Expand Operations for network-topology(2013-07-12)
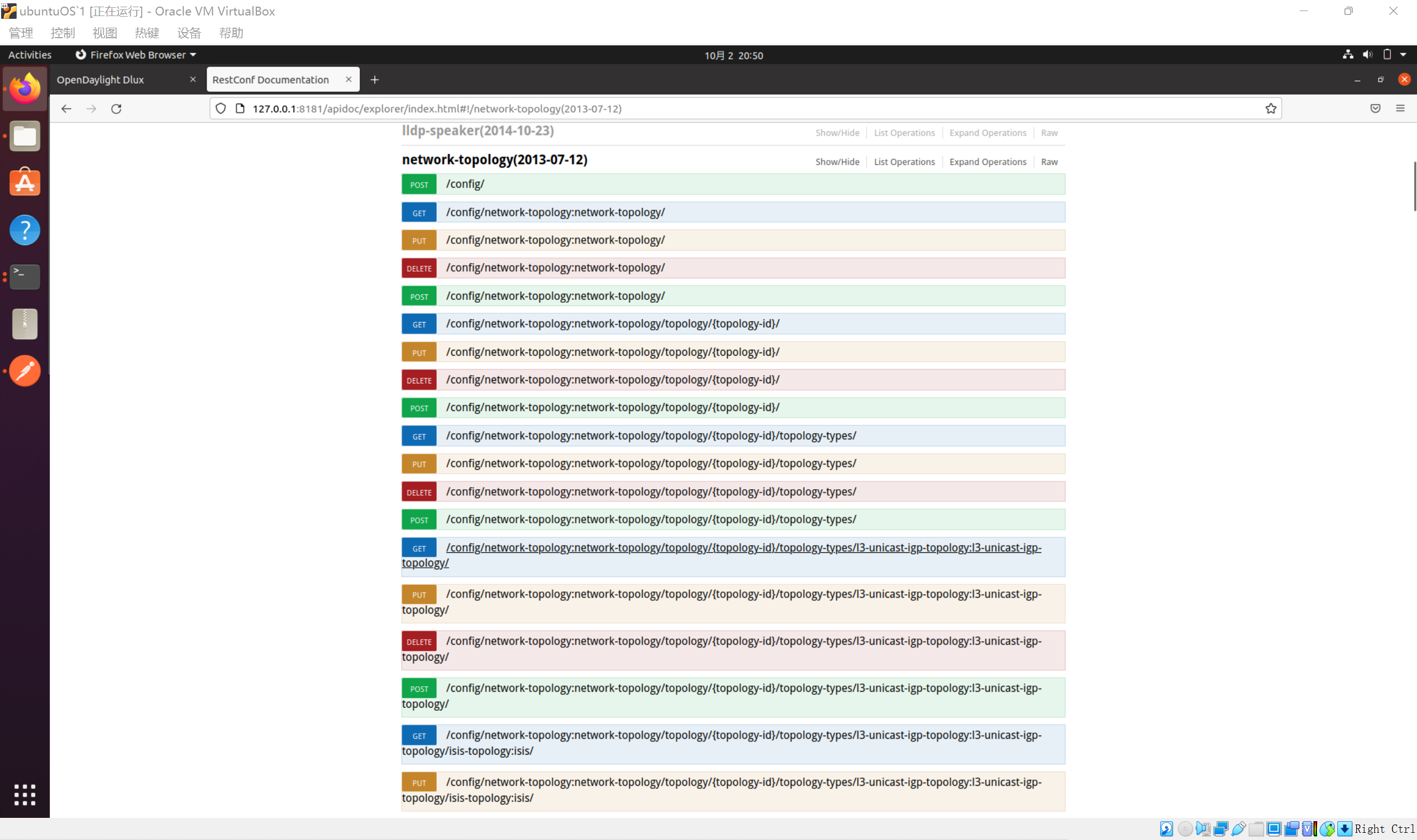The image size is (1417, 840). point(987,162)
